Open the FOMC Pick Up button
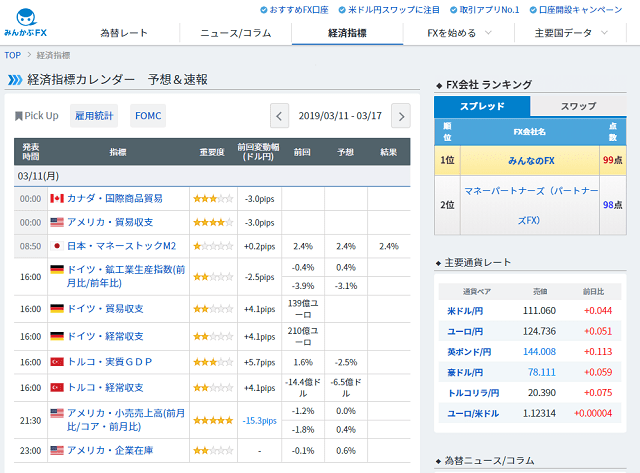 tap(148, 116)
